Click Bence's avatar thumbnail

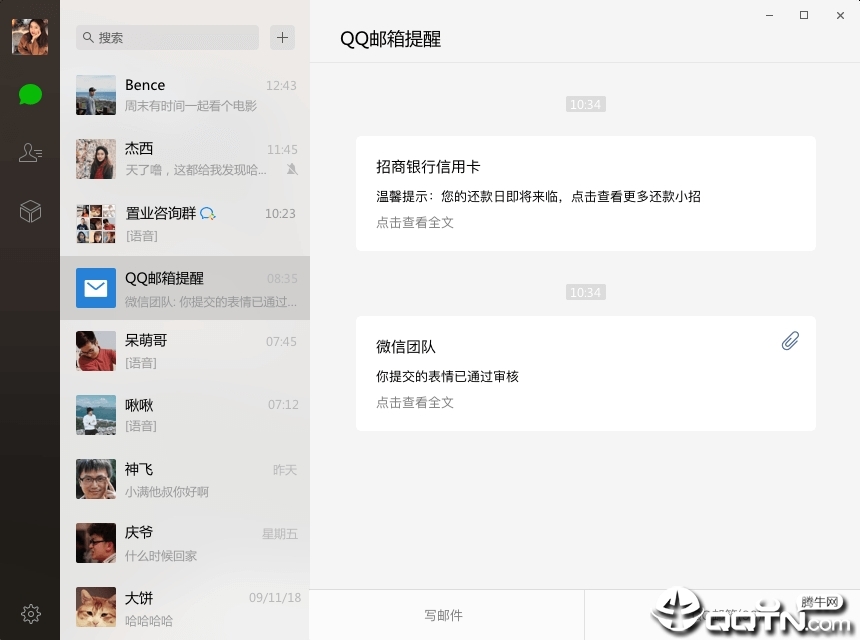coord(96,95)
